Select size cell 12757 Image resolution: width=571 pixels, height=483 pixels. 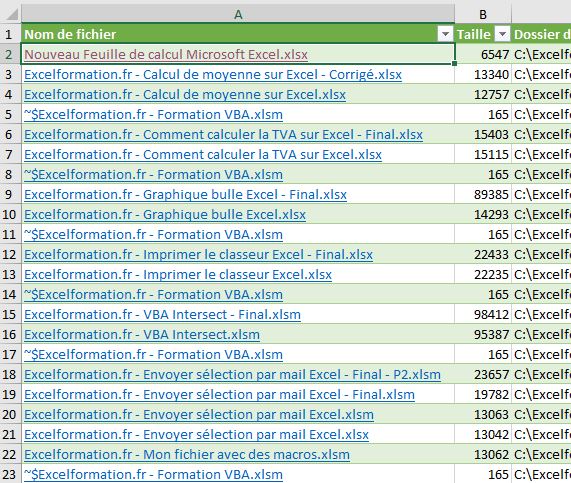(483, 95)
